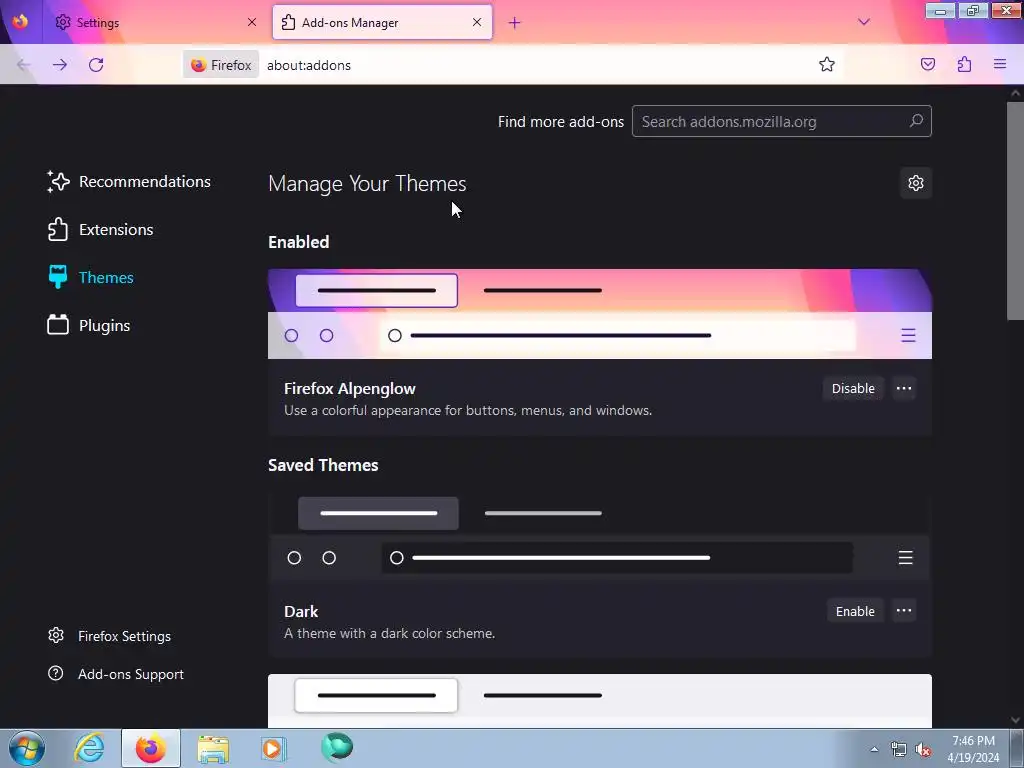Open the clock showing 7:46 PM
Screen dimensions: 1024x768
click(x=973, y=749)
